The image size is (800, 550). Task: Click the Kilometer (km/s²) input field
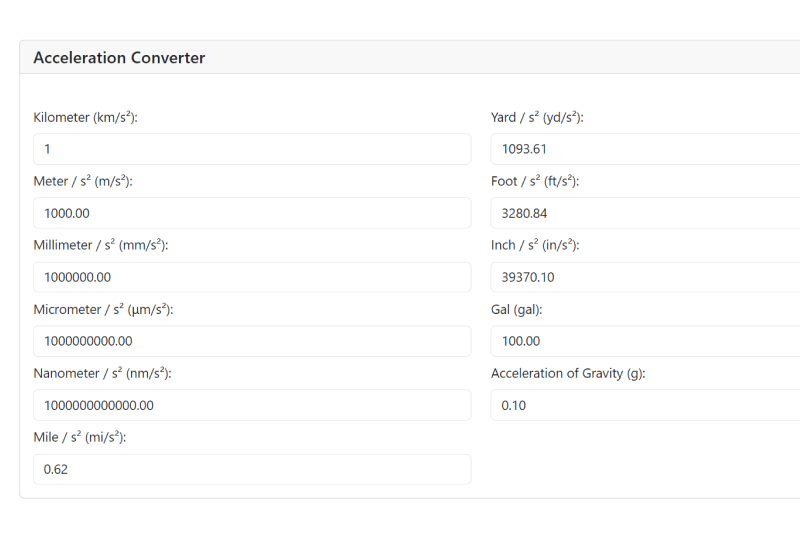[251, 149]
